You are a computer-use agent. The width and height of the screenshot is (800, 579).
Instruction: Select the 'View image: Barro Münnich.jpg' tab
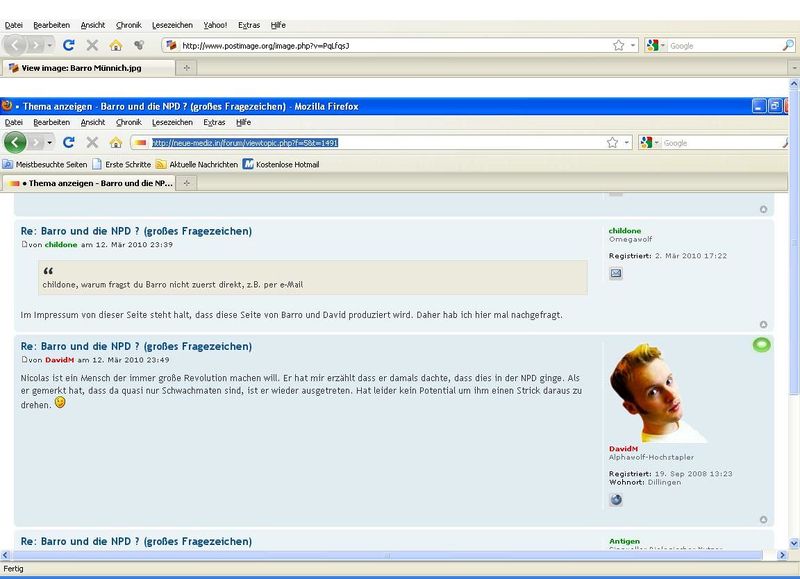click(x=88, y=68)
